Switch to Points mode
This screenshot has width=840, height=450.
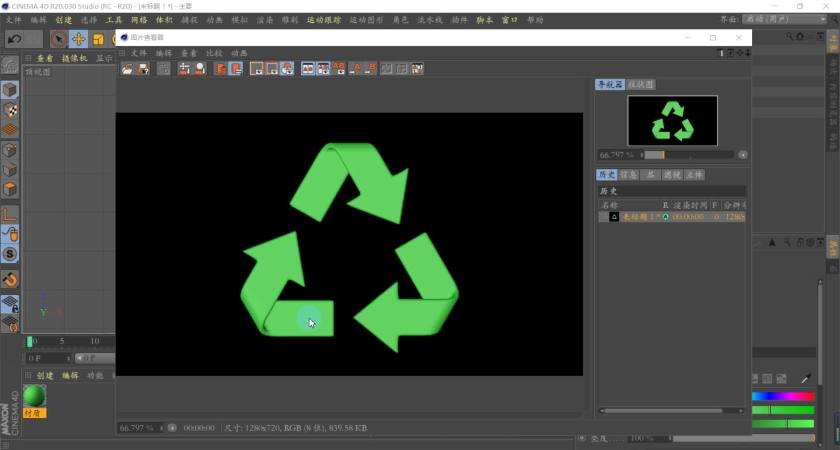coord(10,151)
